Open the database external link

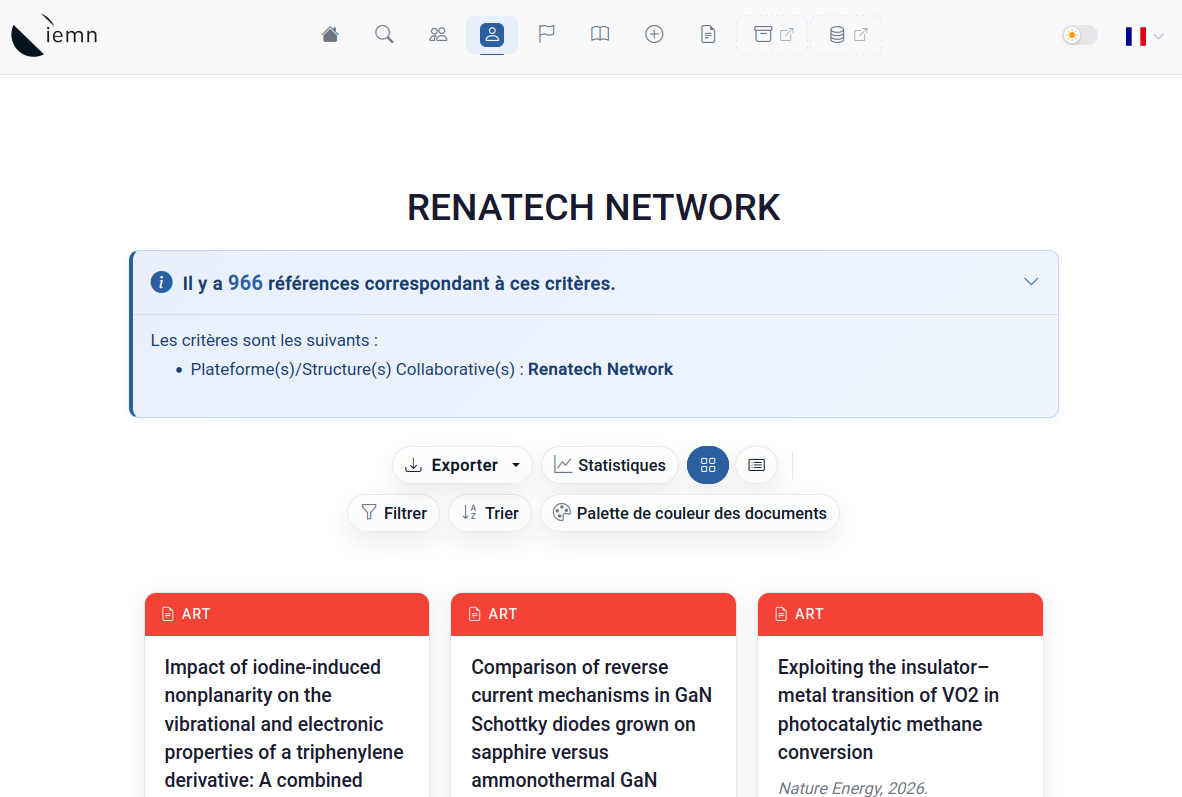(847, 35)
